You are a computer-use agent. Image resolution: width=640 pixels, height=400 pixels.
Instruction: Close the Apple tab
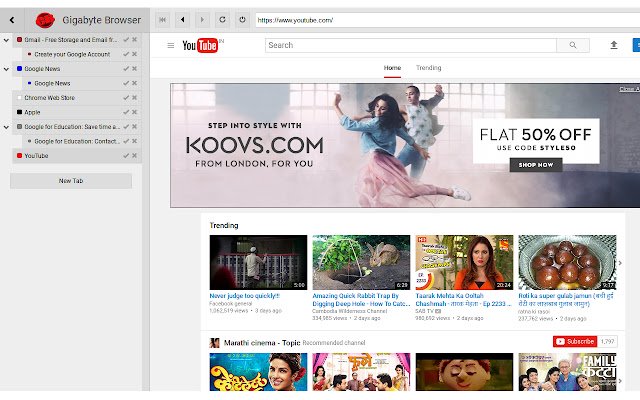coord(134,112)
